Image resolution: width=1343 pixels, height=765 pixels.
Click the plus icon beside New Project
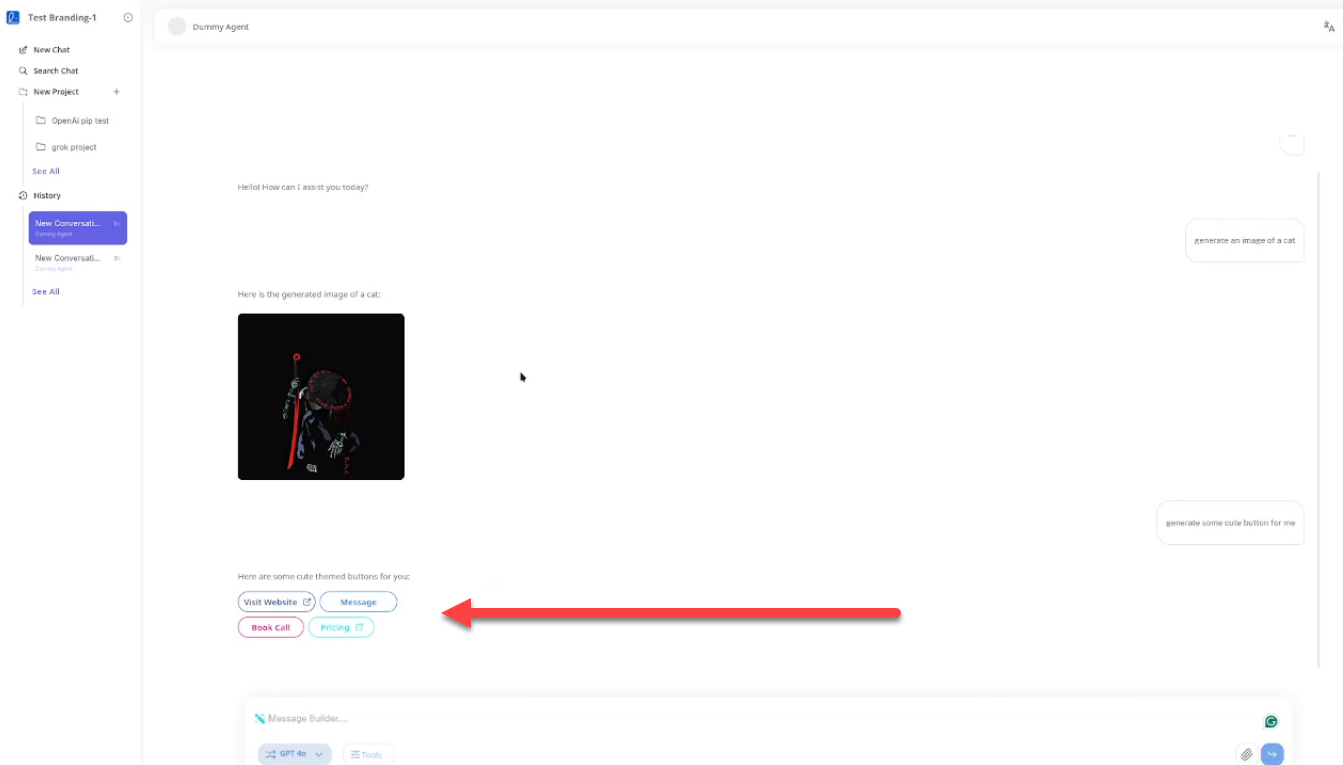coord(116,92)
